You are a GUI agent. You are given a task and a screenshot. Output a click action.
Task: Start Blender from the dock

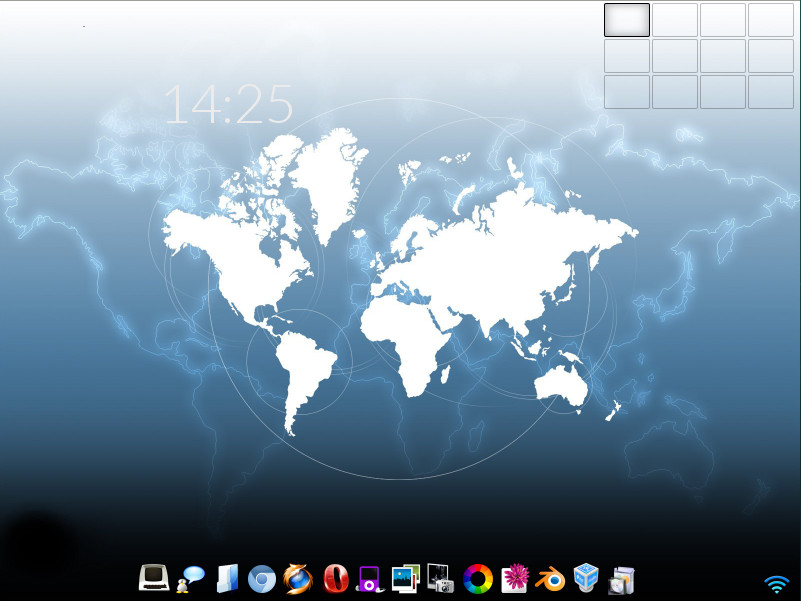(549, 578)
